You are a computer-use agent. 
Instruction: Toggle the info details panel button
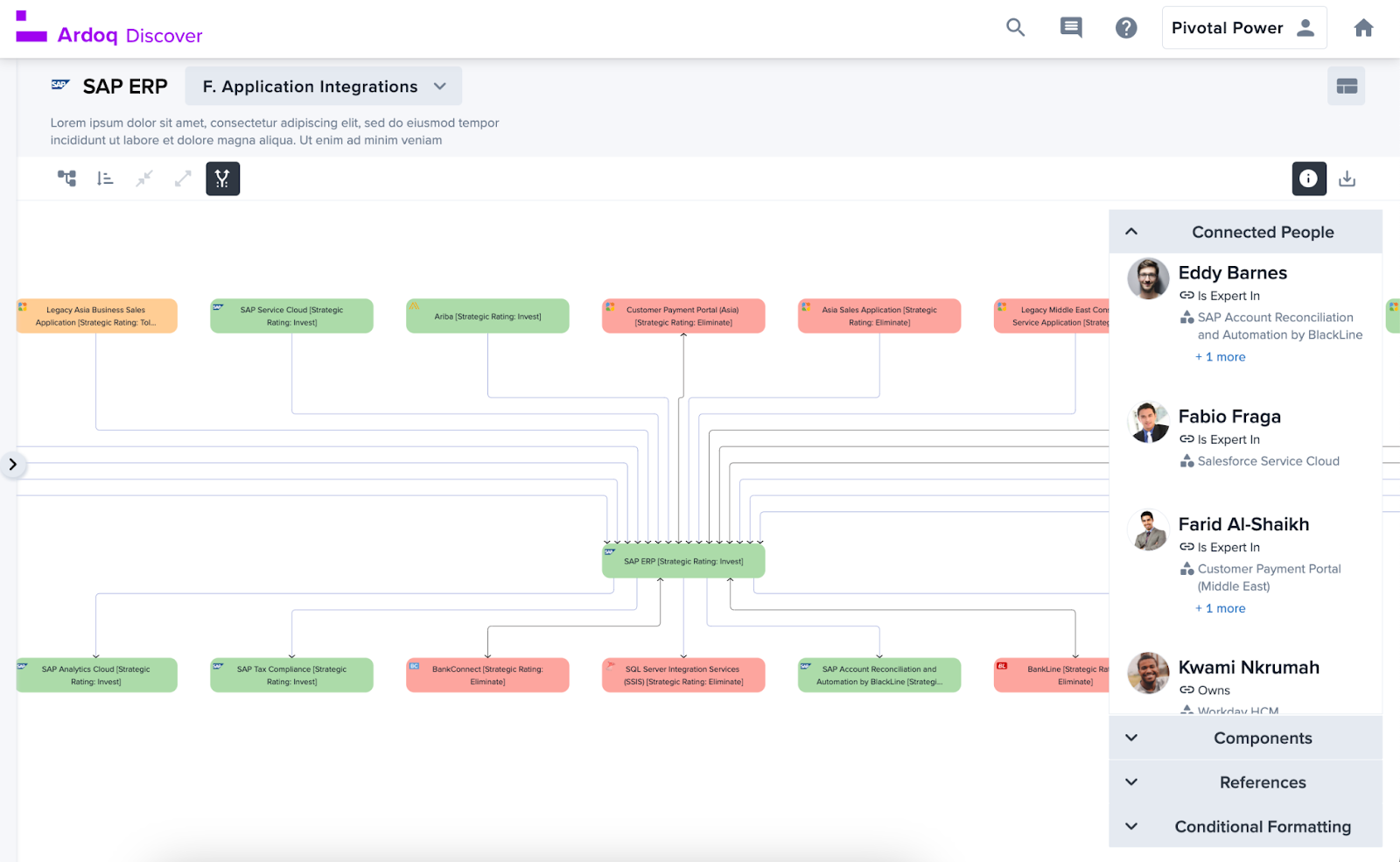tap(1309, 179)
